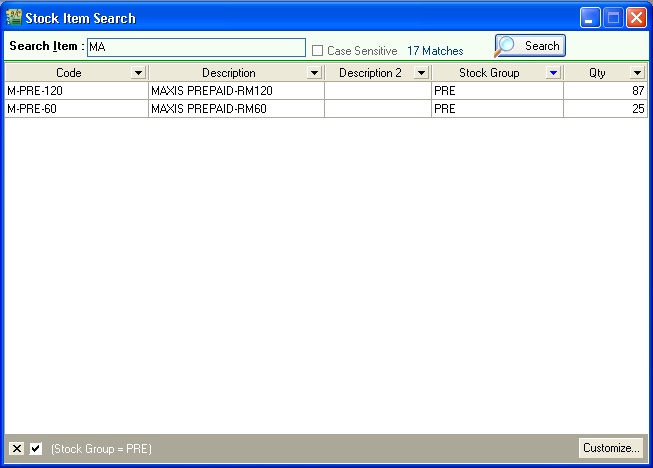Click the Stock Item Search app icon
This screenshot has height=468, width=653.
click(14, 17)
